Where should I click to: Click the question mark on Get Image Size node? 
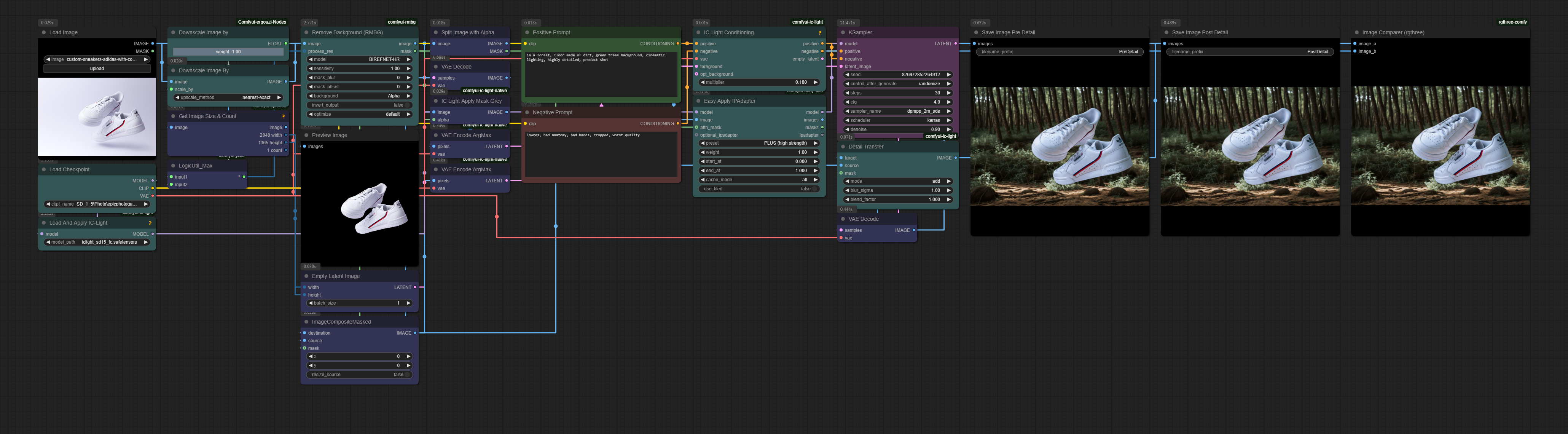pyautogui.click(x=283, y=116)
